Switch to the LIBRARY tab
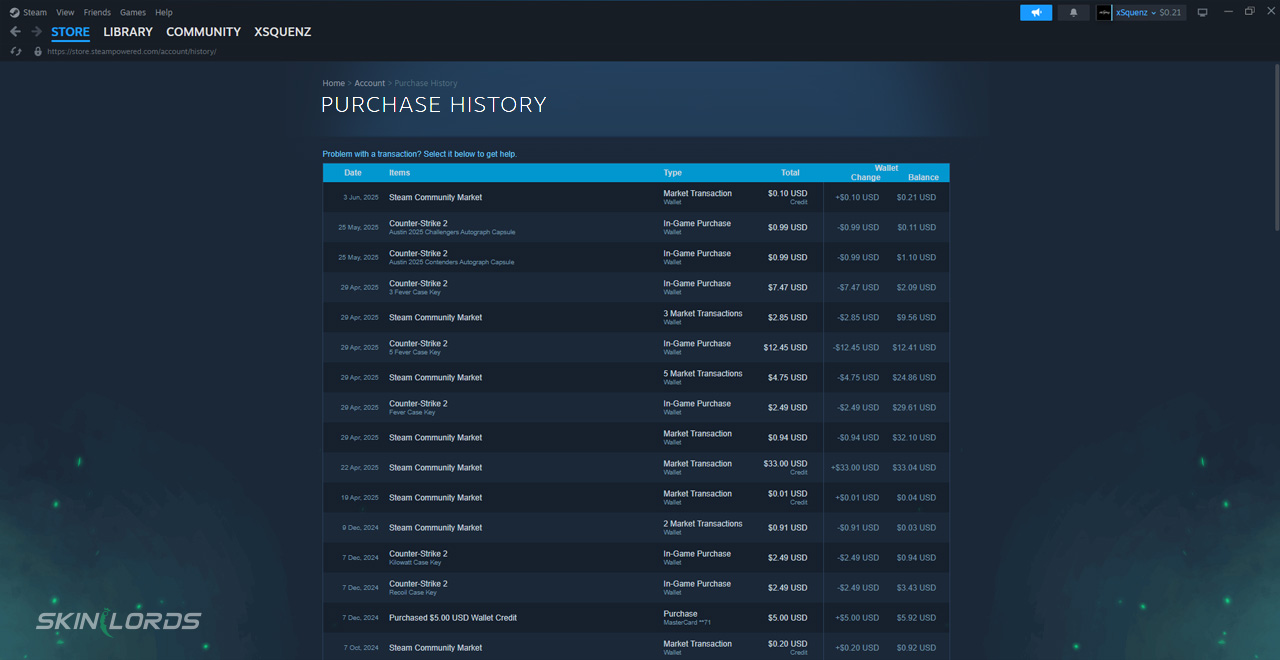 (x=128, y=32)
